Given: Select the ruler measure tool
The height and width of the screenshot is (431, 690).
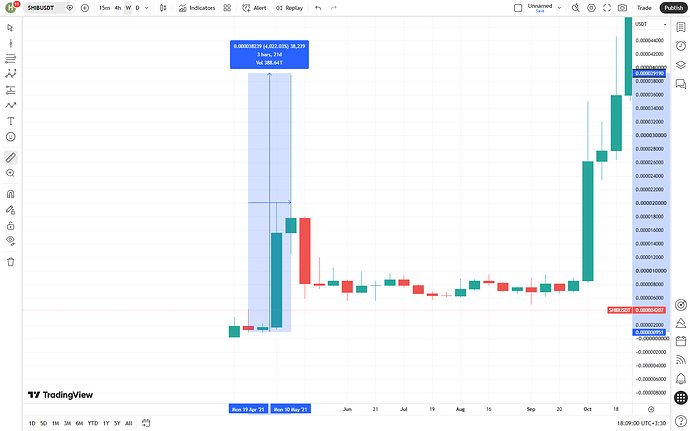Looking at the screenshot, I should [x=11, y=157].
